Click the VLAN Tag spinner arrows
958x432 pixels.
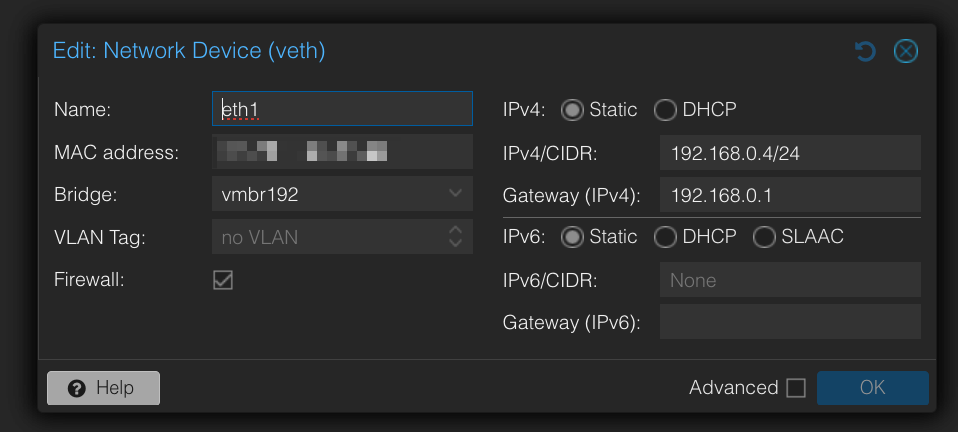455,237
